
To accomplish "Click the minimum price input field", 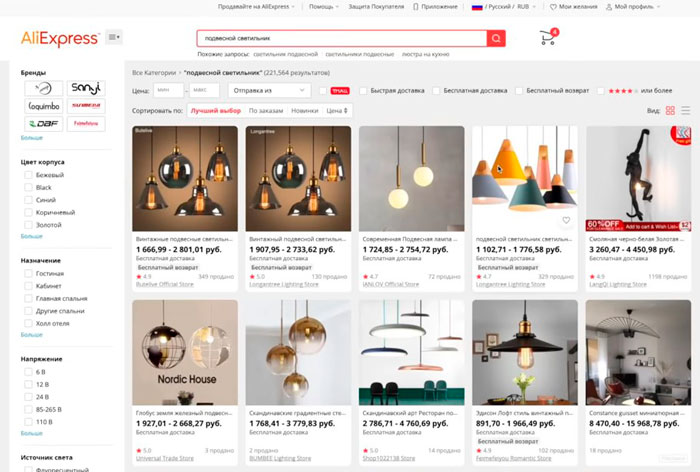I will (168, 90).
